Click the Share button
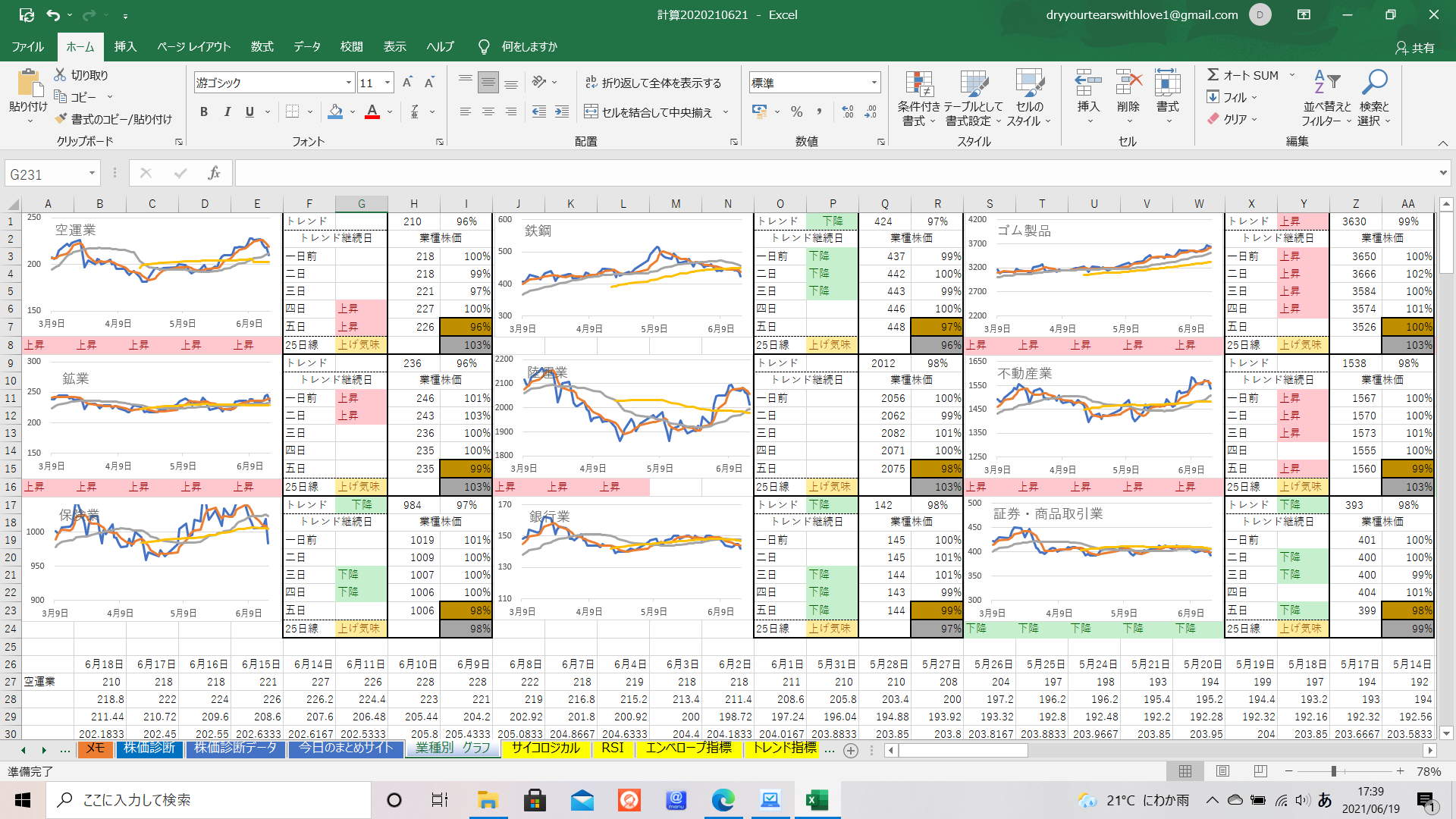The image size is (1456, 819). tap(1415, 47)
